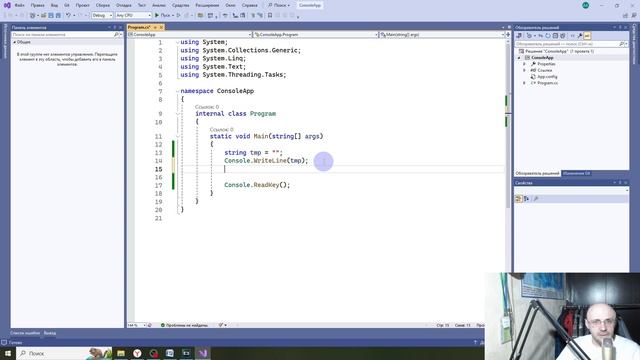
Task: Switch to the Program.cs editor tab
Action: [139, 27]
